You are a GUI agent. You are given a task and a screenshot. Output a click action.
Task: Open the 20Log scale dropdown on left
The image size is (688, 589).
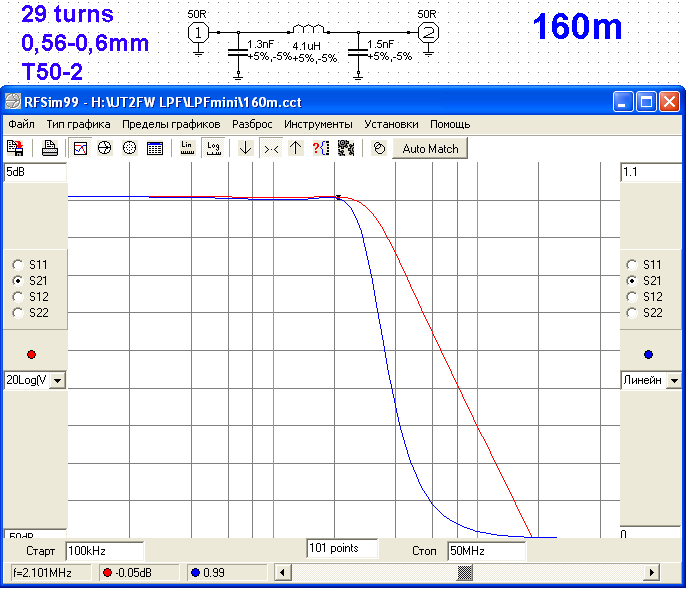(x=56, y=380)
